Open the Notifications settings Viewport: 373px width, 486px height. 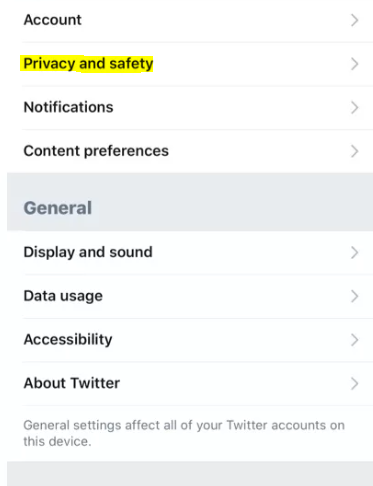coord(190,107)
